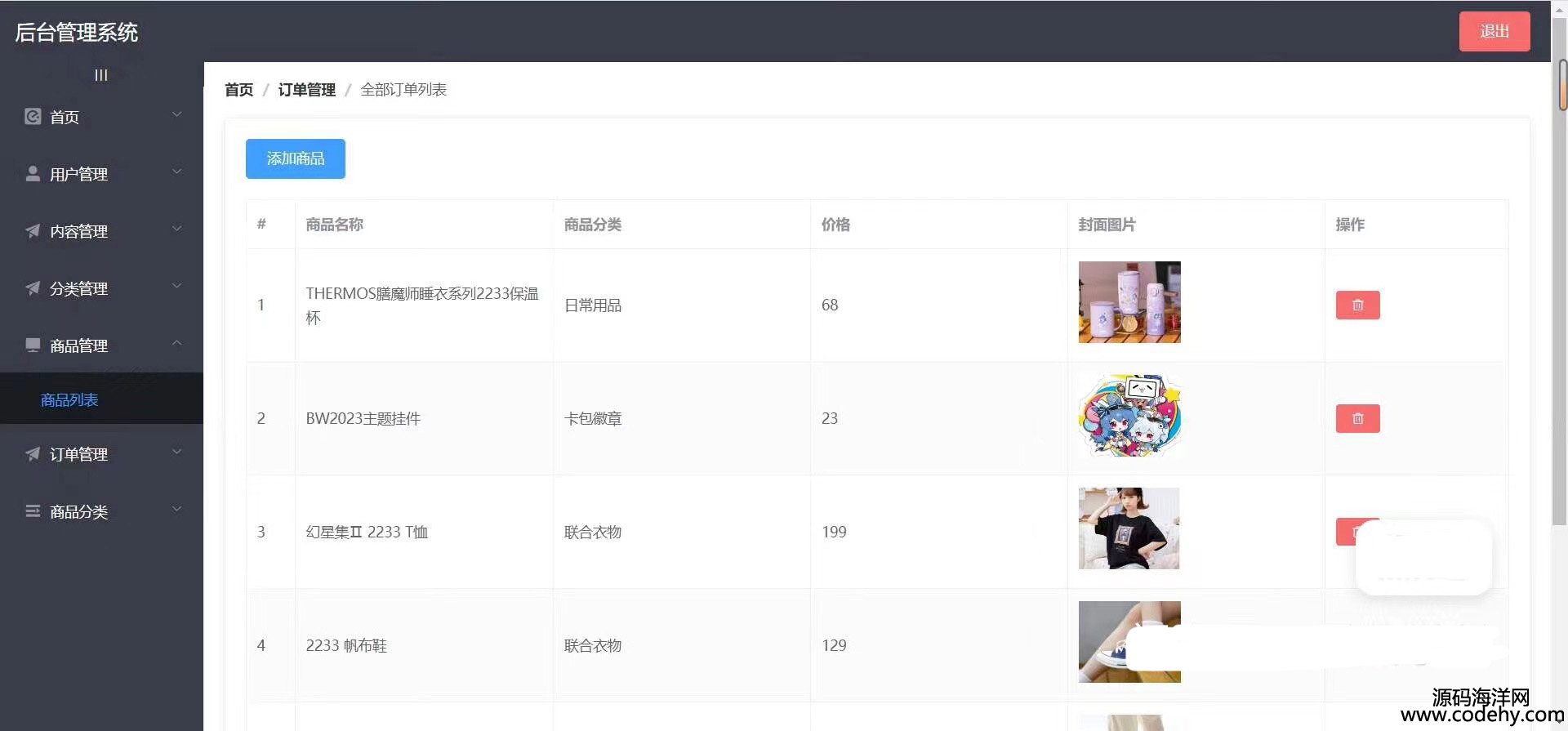
Task: Click the price 23 cell
Action: 830,418
